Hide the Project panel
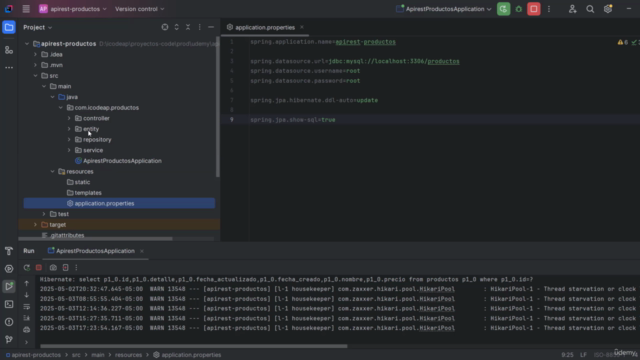 point(211,27)
